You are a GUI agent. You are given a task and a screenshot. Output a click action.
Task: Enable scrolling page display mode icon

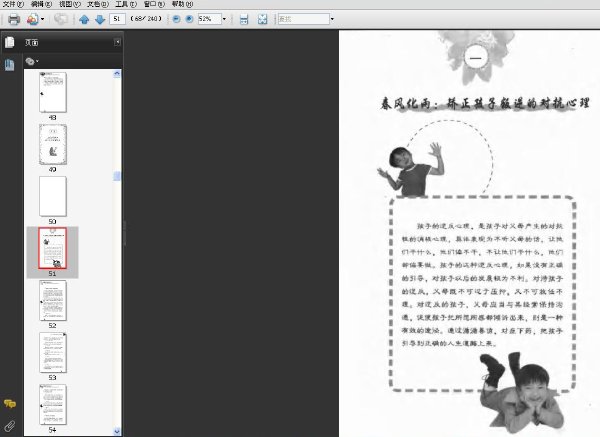tap(244, 19)
